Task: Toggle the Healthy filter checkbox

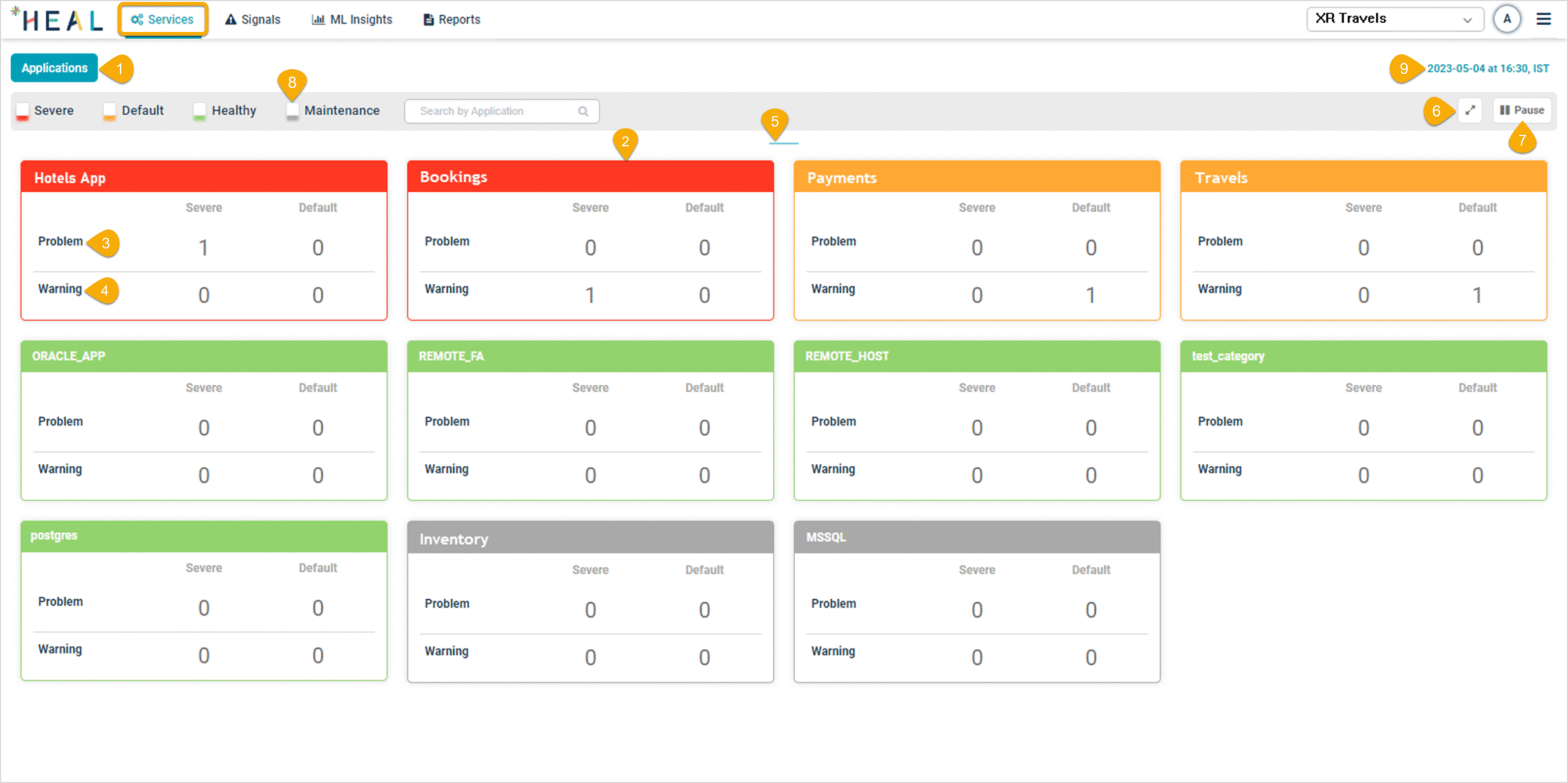Action: 199,110
